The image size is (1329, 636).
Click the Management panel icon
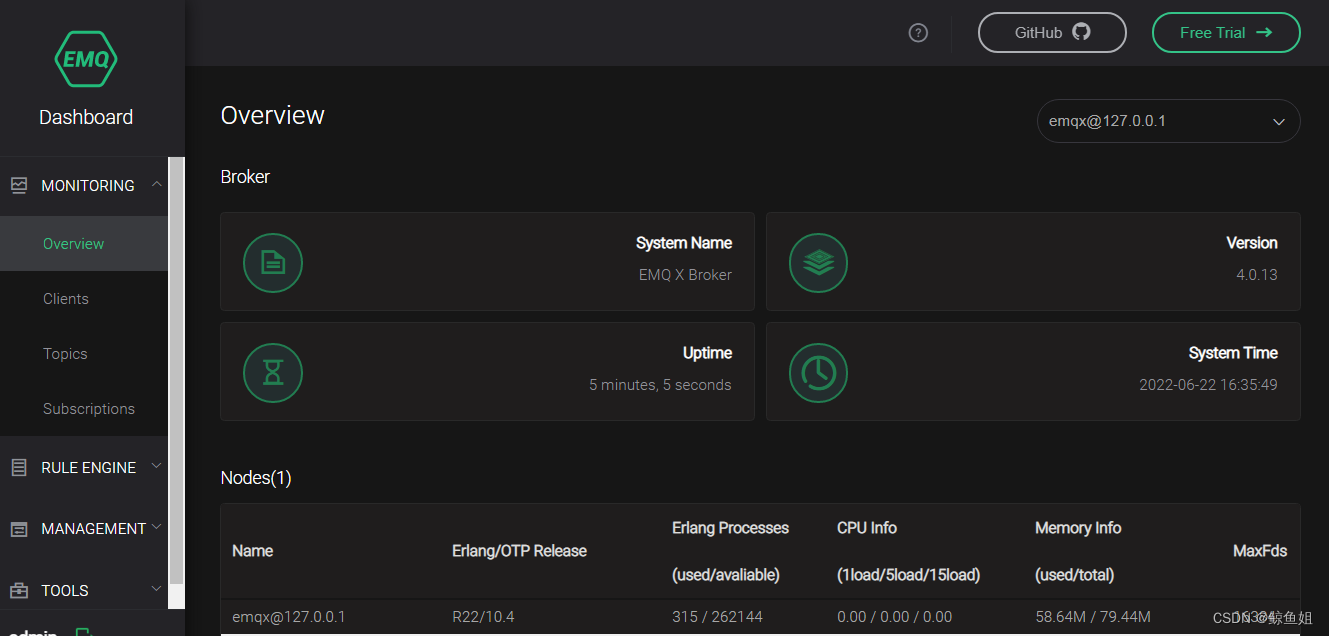[19, 529]
